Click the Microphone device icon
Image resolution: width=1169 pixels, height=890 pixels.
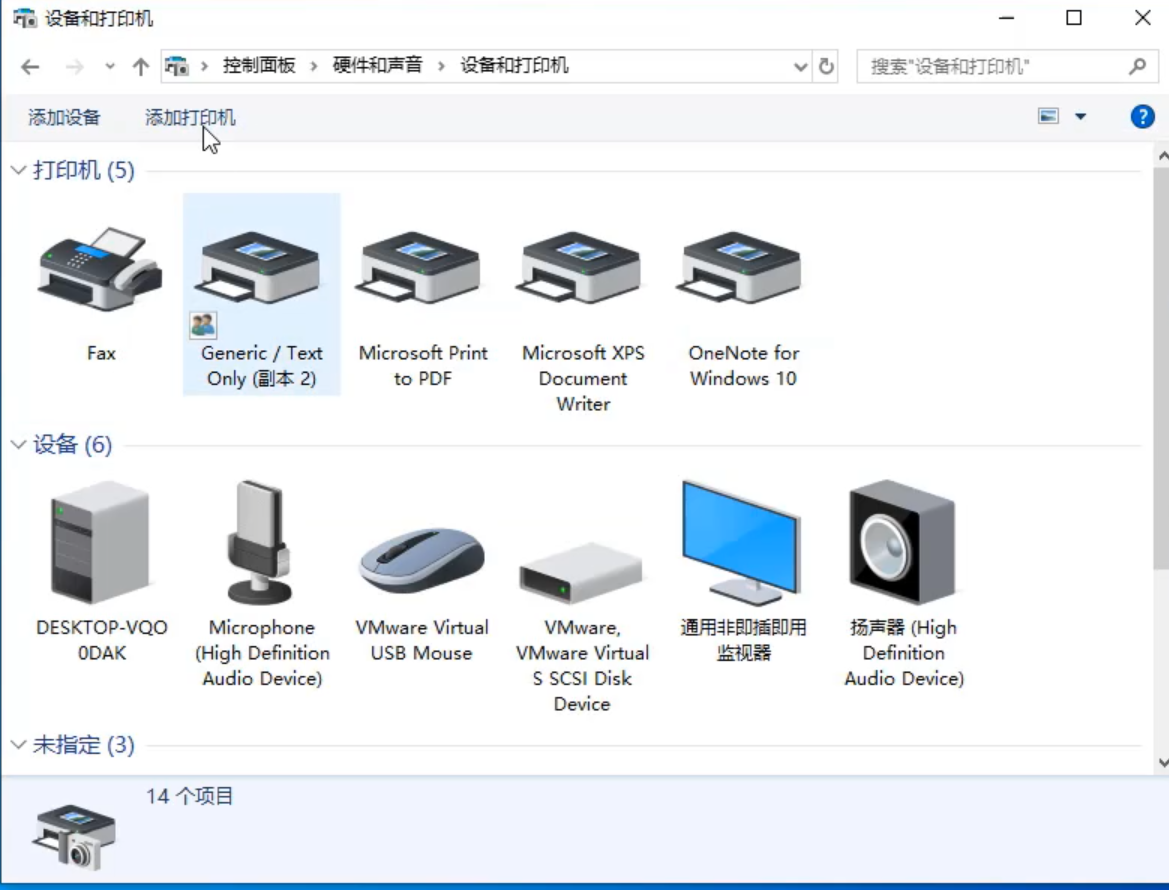[261, 545]
